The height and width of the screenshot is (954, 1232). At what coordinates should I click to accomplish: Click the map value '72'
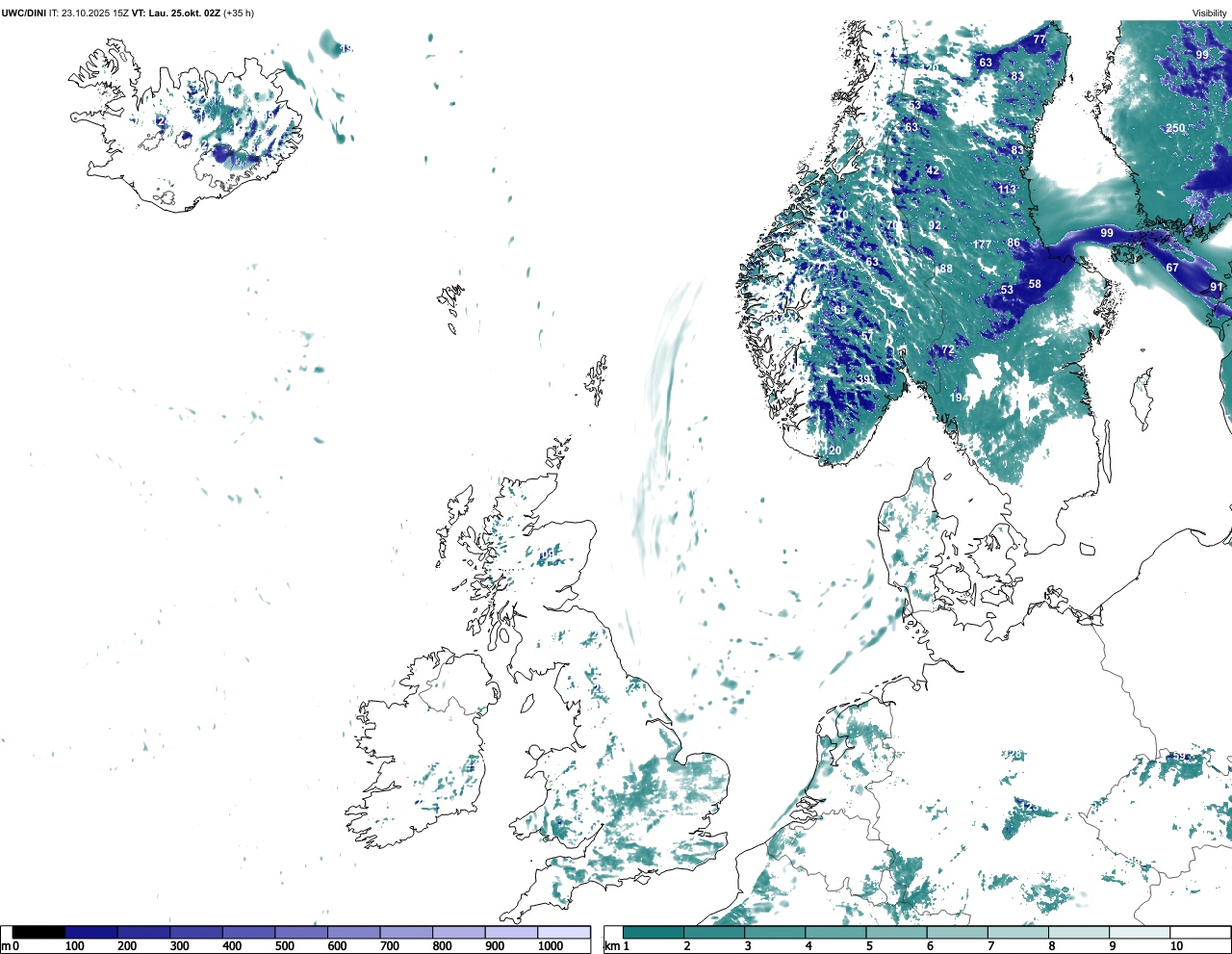[x=948, y=350]
